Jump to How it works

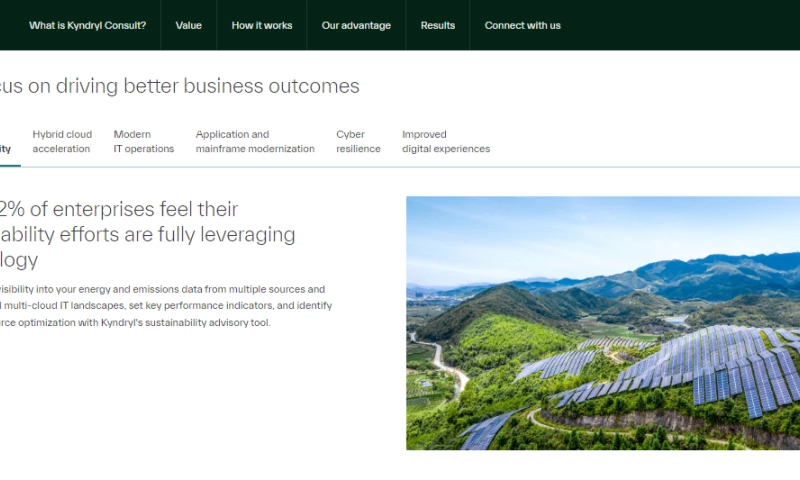point(262,26)
